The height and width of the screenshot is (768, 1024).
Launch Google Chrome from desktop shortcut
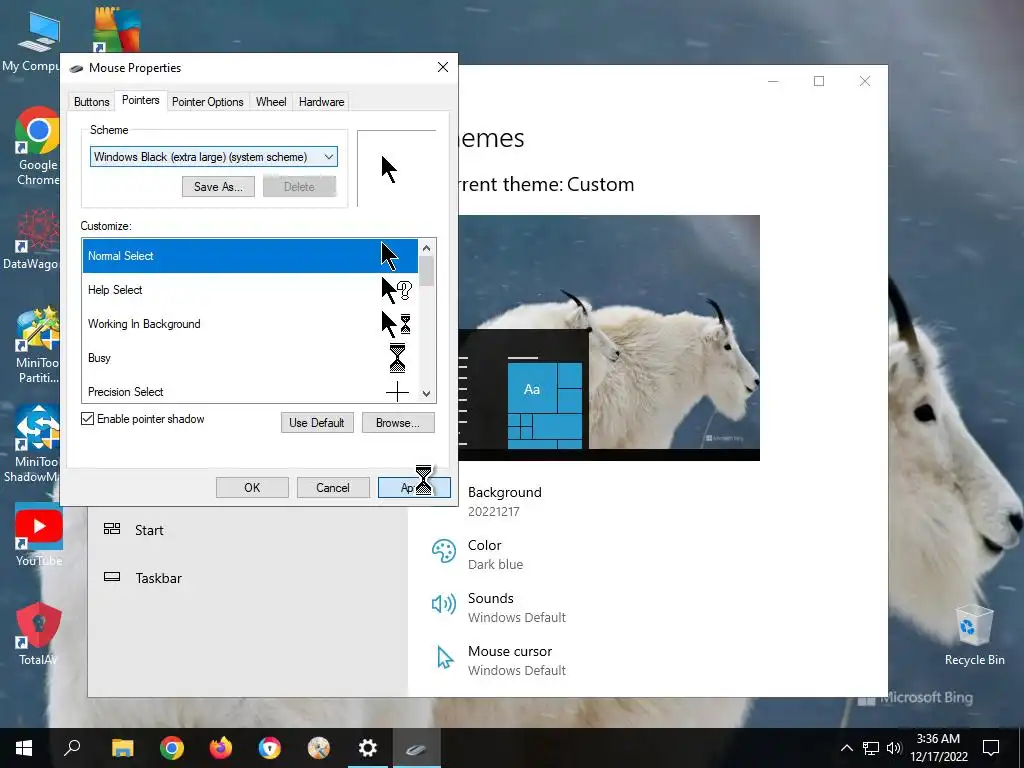tap(37, 146)
